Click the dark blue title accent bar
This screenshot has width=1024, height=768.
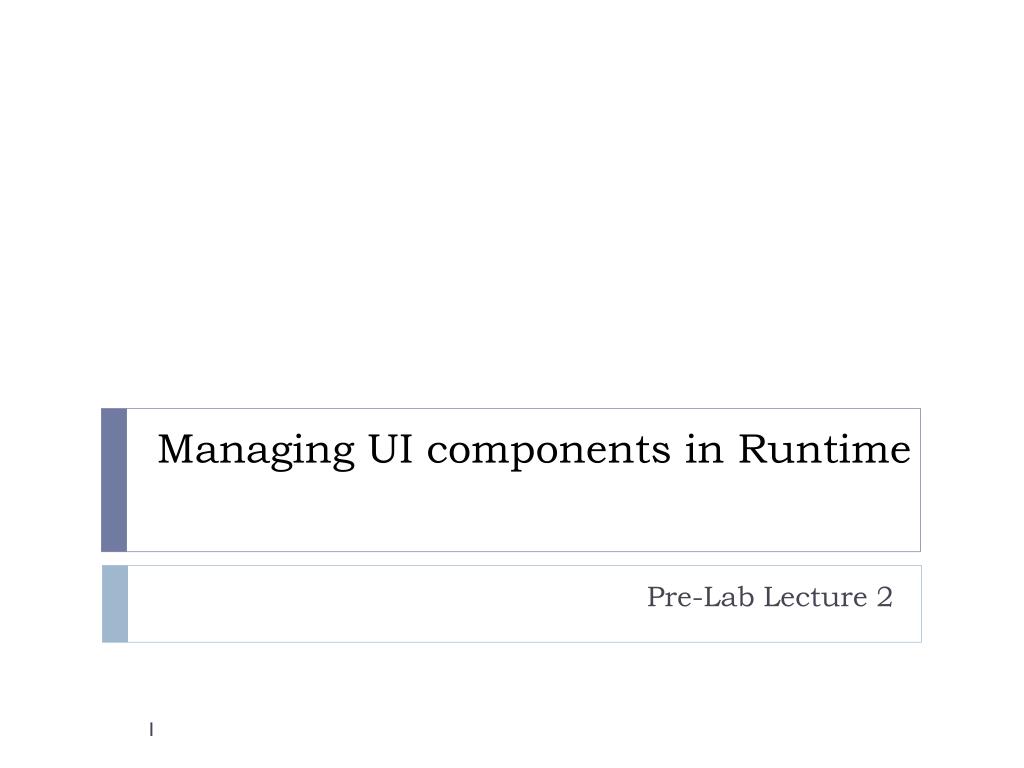[x=114, y=480]
